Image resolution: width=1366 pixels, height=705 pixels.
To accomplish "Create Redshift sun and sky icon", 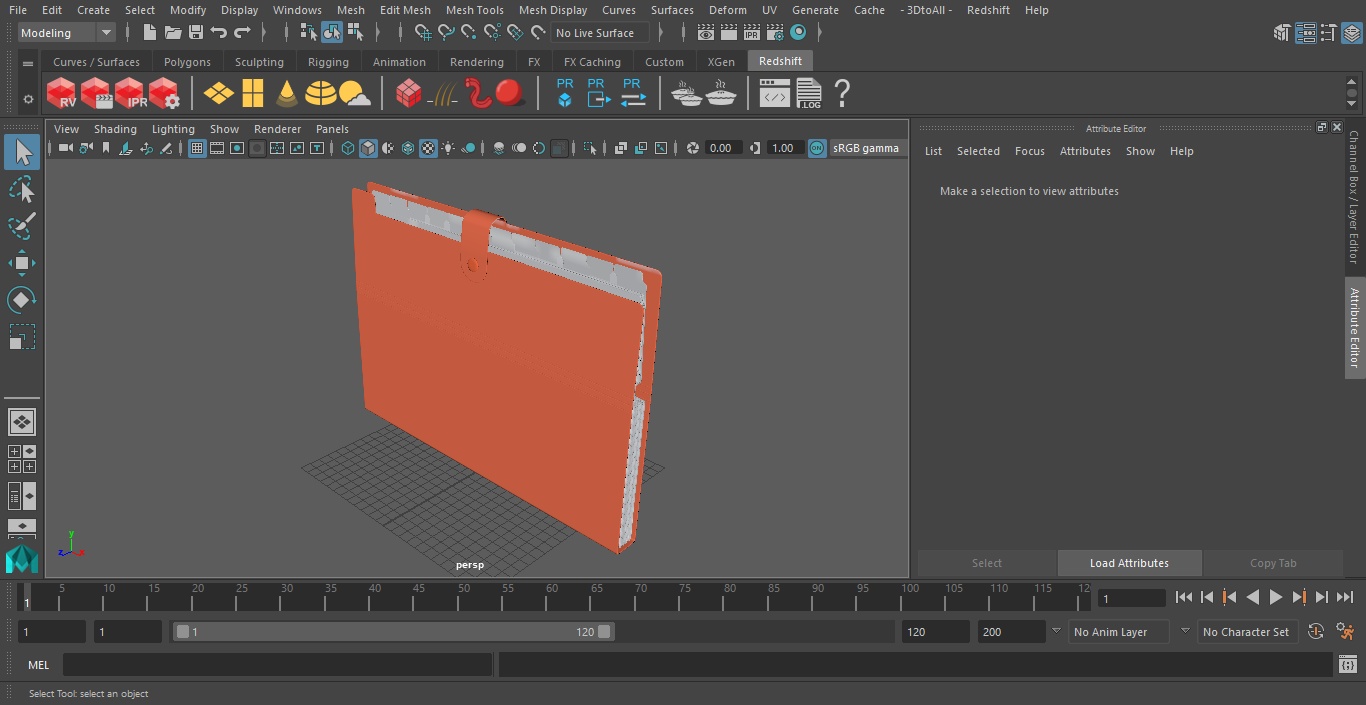I will (x=355, y=94).
